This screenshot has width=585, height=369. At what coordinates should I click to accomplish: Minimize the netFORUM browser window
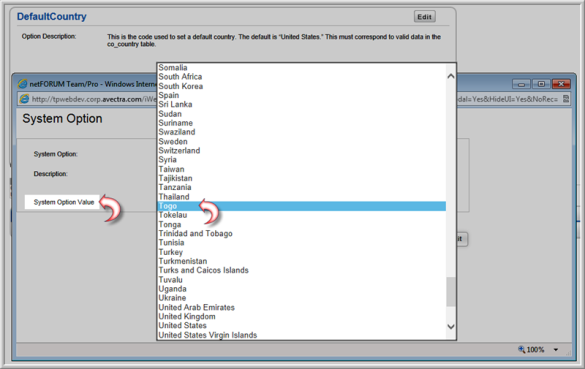click(x=521, y=84)
